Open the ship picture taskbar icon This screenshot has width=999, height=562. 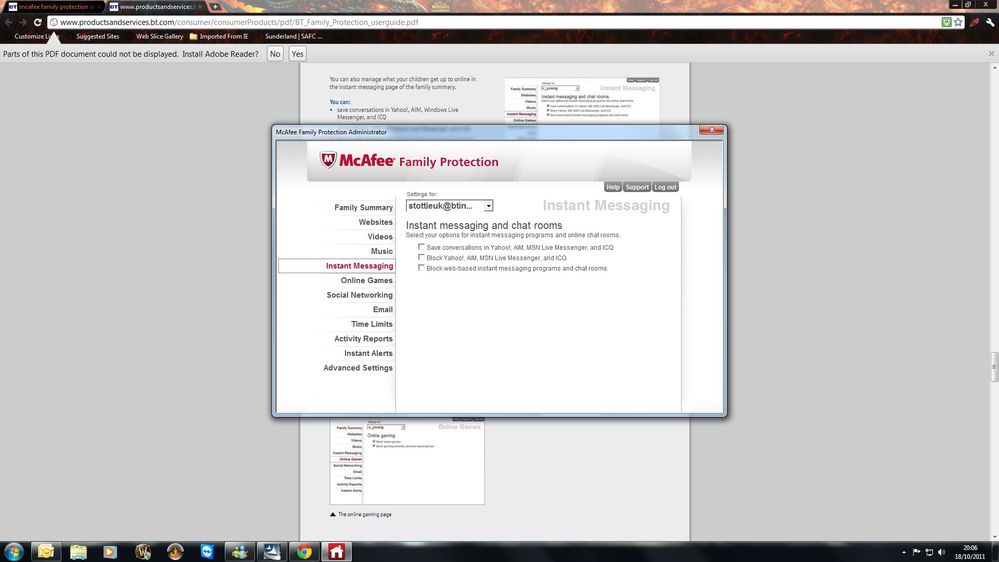(272, 552)
